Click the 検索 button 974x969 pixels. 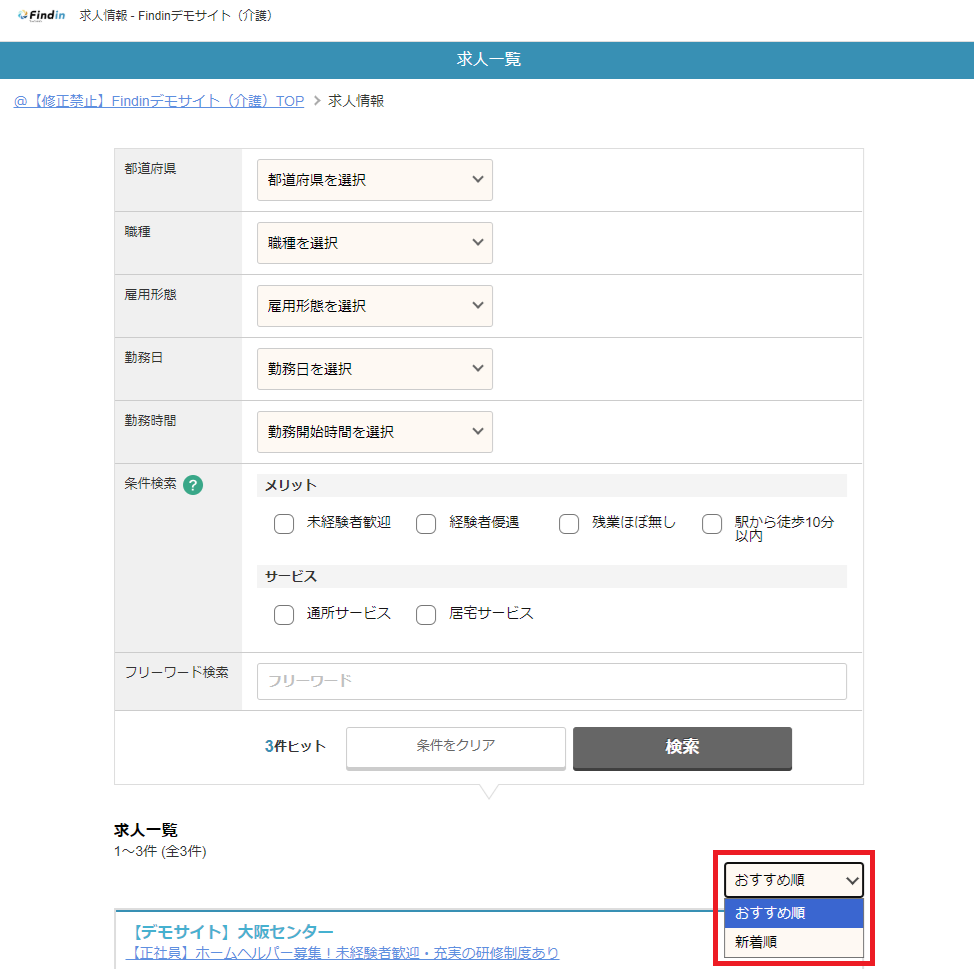point(682,748)
